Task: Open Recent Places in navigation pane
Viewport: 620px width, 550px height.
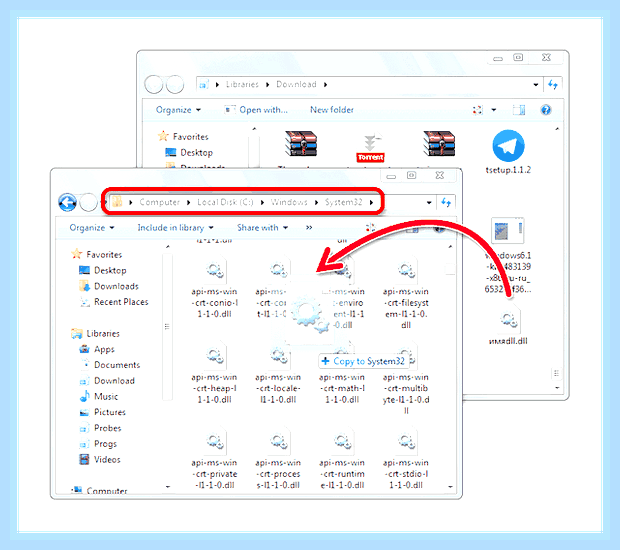Action: point(114,302)
